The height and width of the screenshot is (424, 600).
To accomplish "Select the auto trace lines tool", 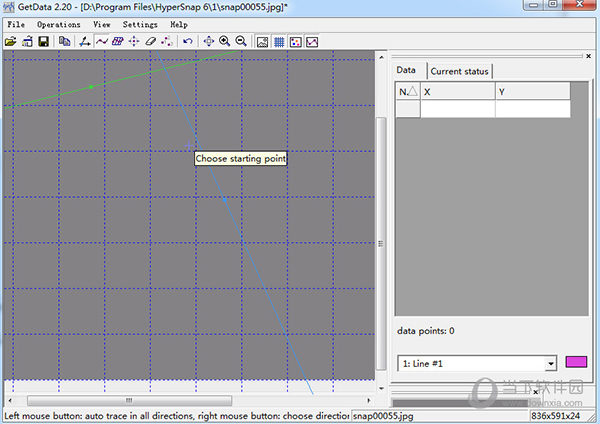I will (x=101, y=41).
